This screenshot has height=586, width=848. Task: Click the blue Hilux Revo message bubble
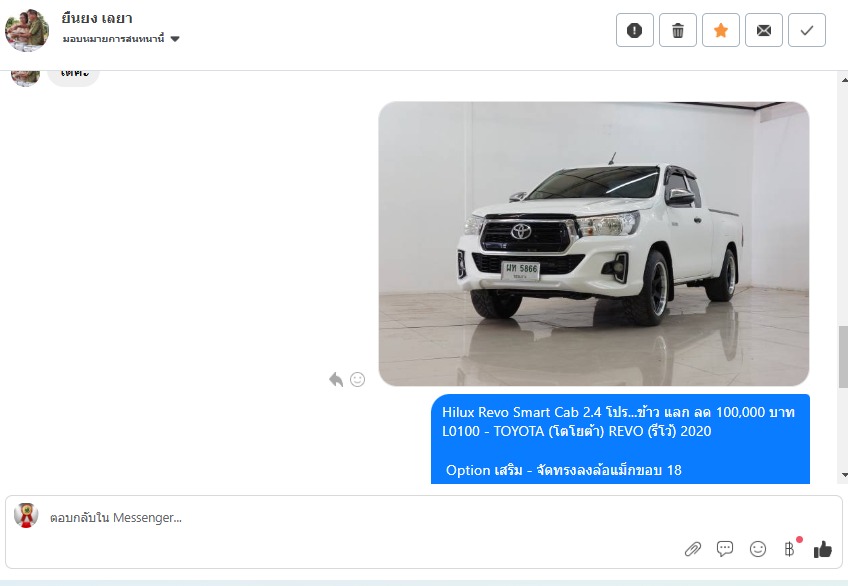pos(620,439)
